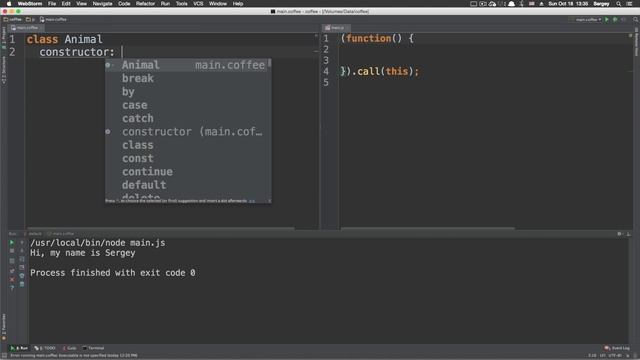Click 'Process finished with exit code 0' output
Screen dimensions: 640x360
pos(113,273)
